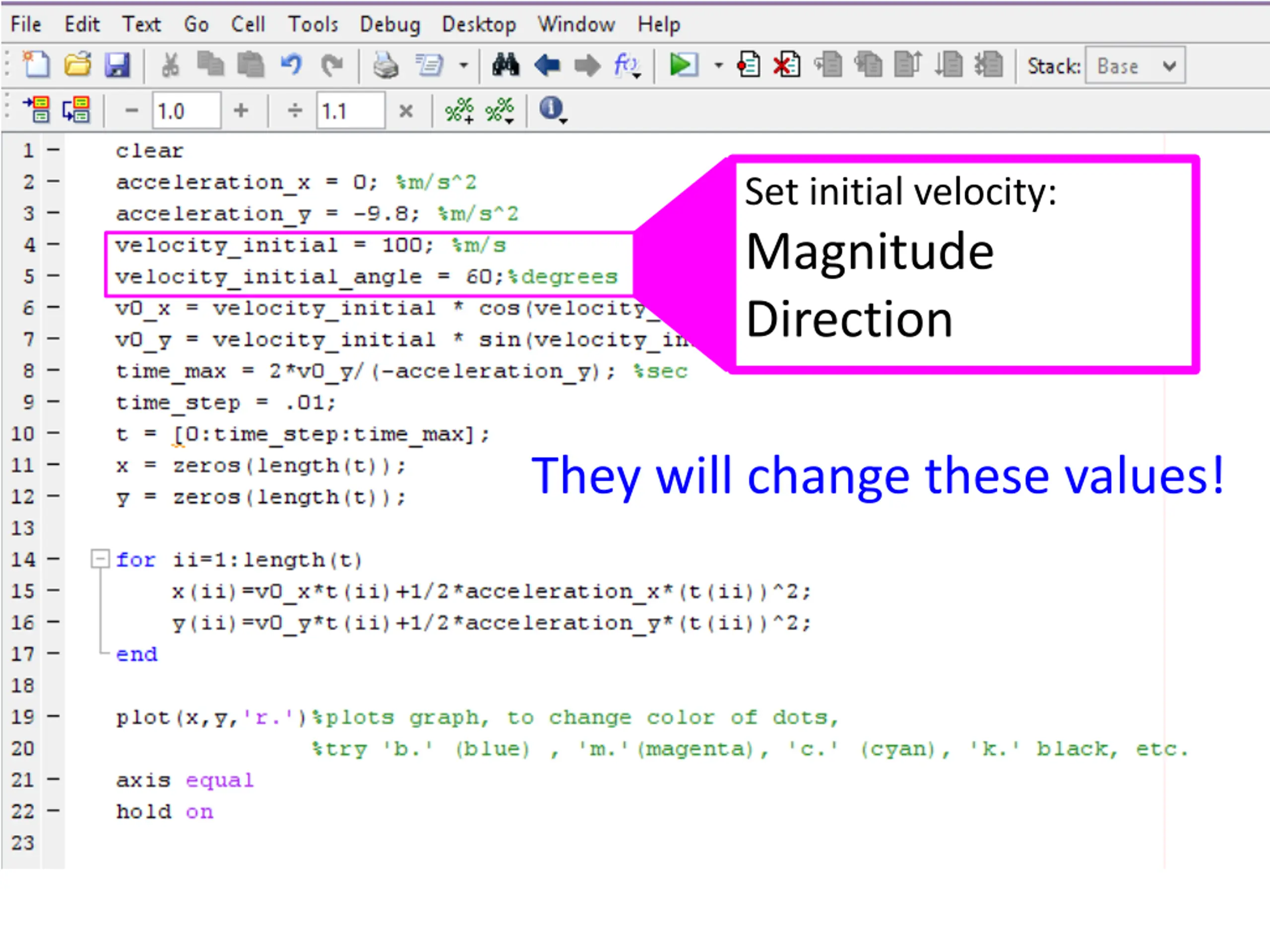Navigate back with blue left arrow
Screen dimensions: 1270x952
click(x=547, y=65)
